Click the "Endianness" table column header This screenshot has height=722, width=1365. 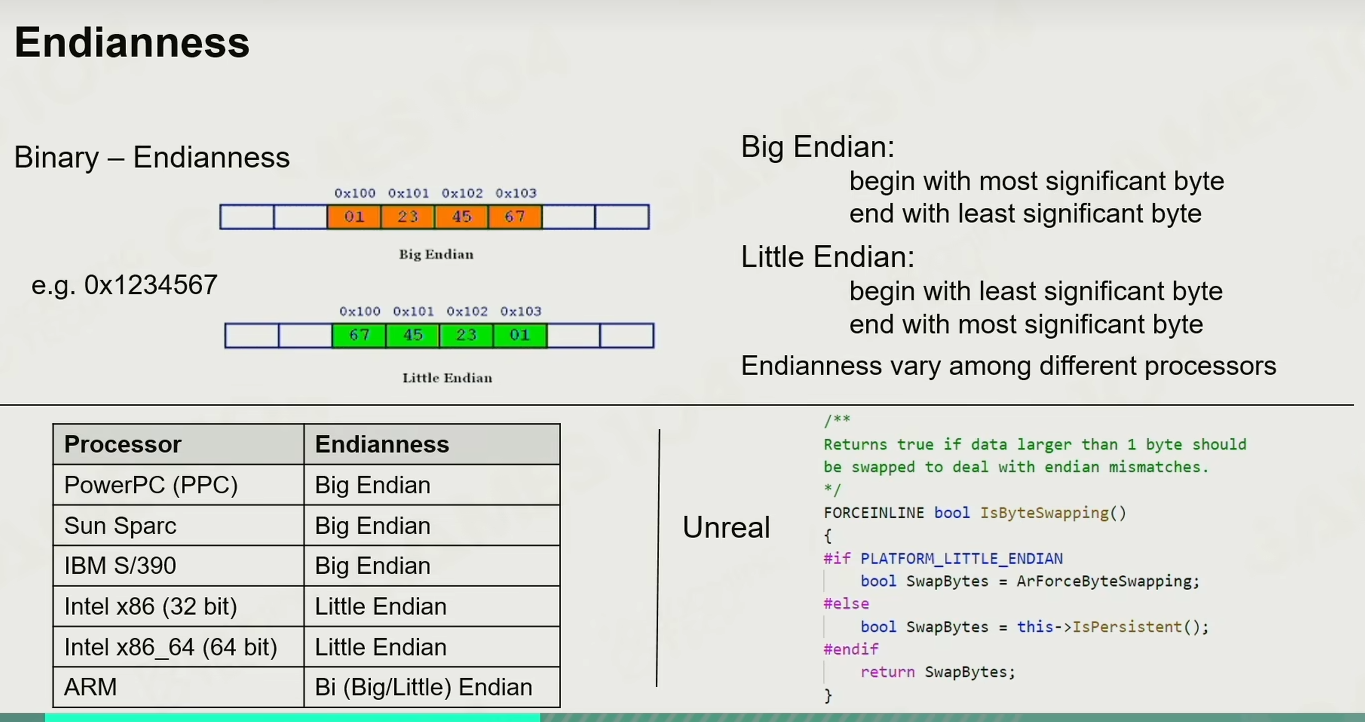click(431, 444)
